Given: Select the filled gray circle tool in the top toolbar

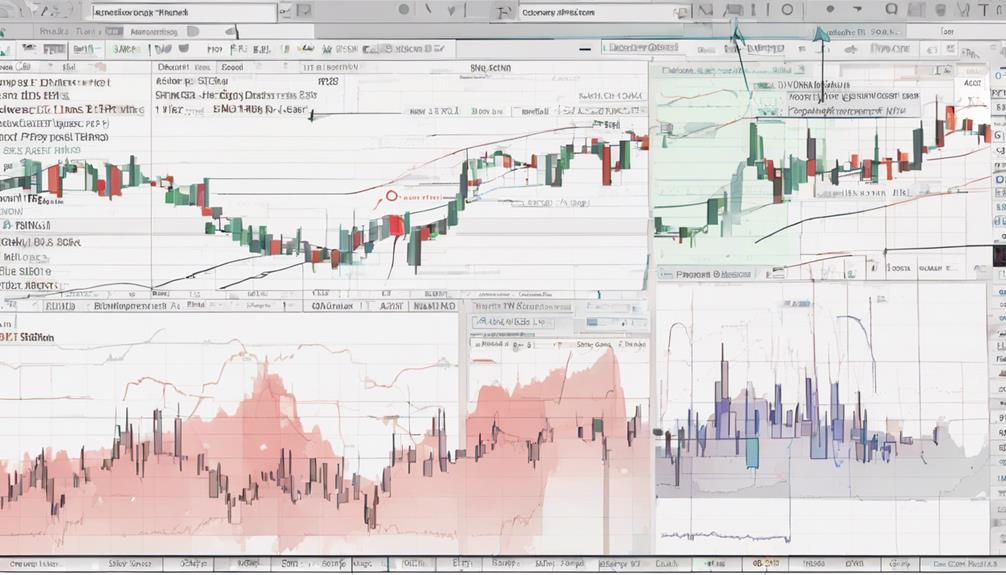Looking at the screenshot, I should [x=404, y=10].
